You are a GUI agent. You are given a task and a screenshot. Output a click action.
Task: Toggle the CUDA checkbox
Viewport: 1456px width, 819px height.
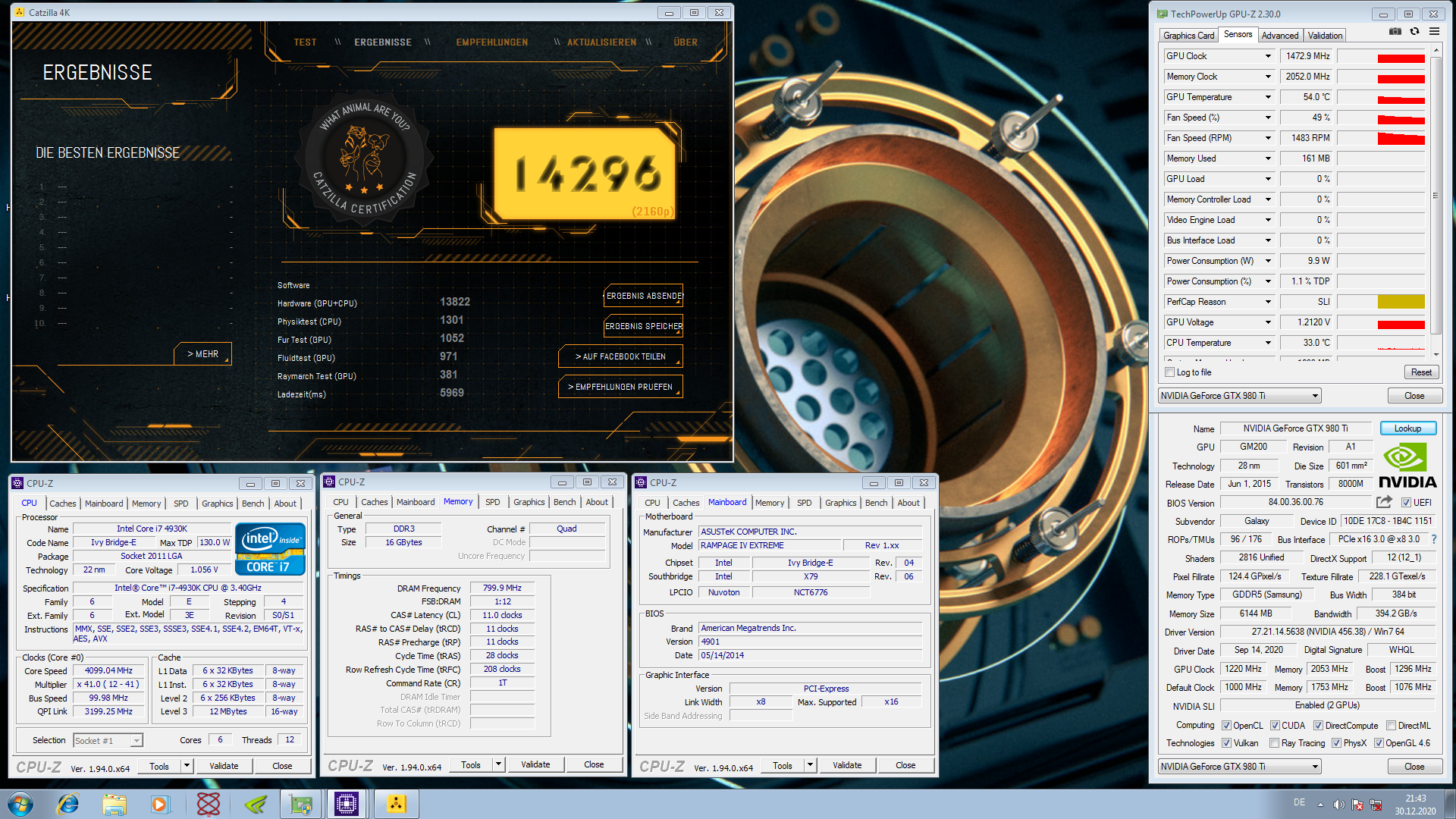1275,726
